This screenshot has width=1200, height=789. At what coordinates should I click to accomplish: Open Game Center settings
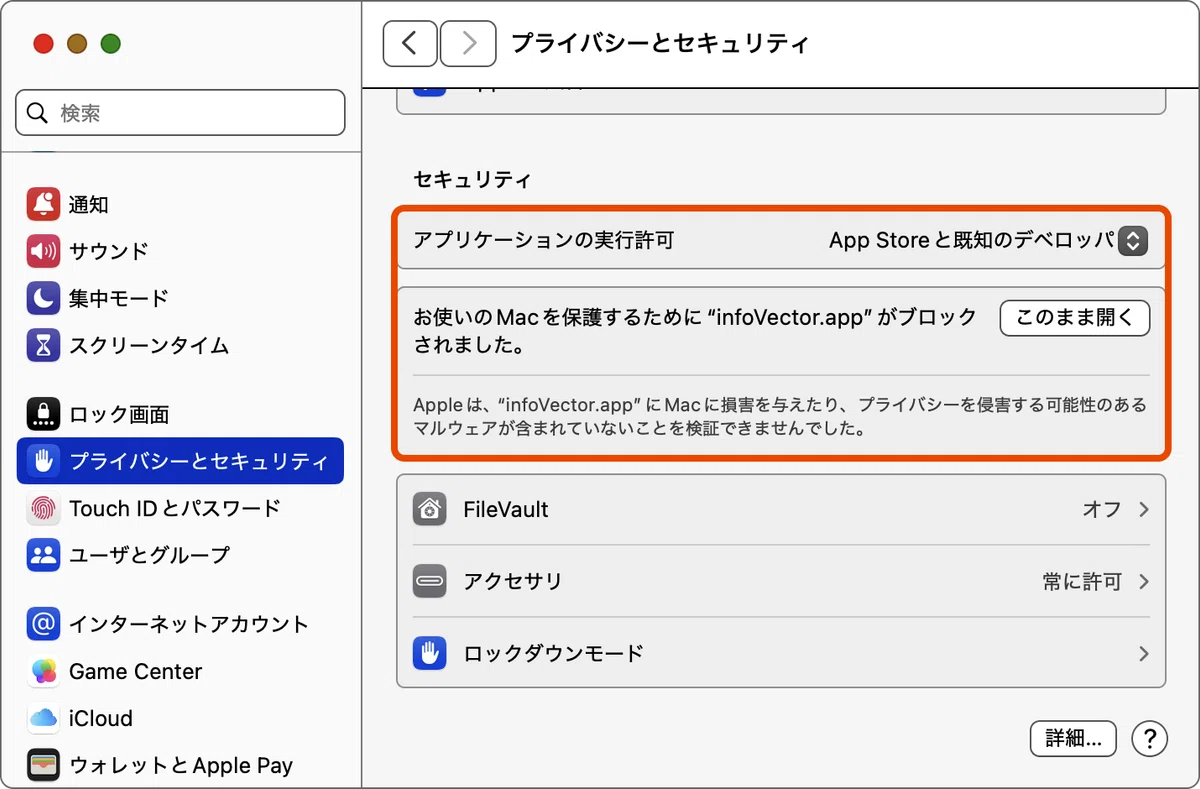point(180,671)
